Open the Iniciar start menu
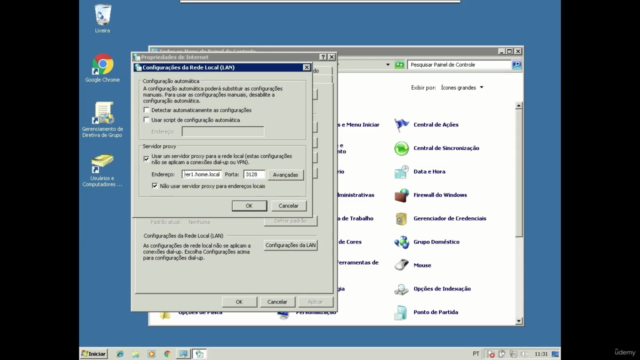This screenshot has height=360, width=640. pyautogui.click(x=94, y=354)
